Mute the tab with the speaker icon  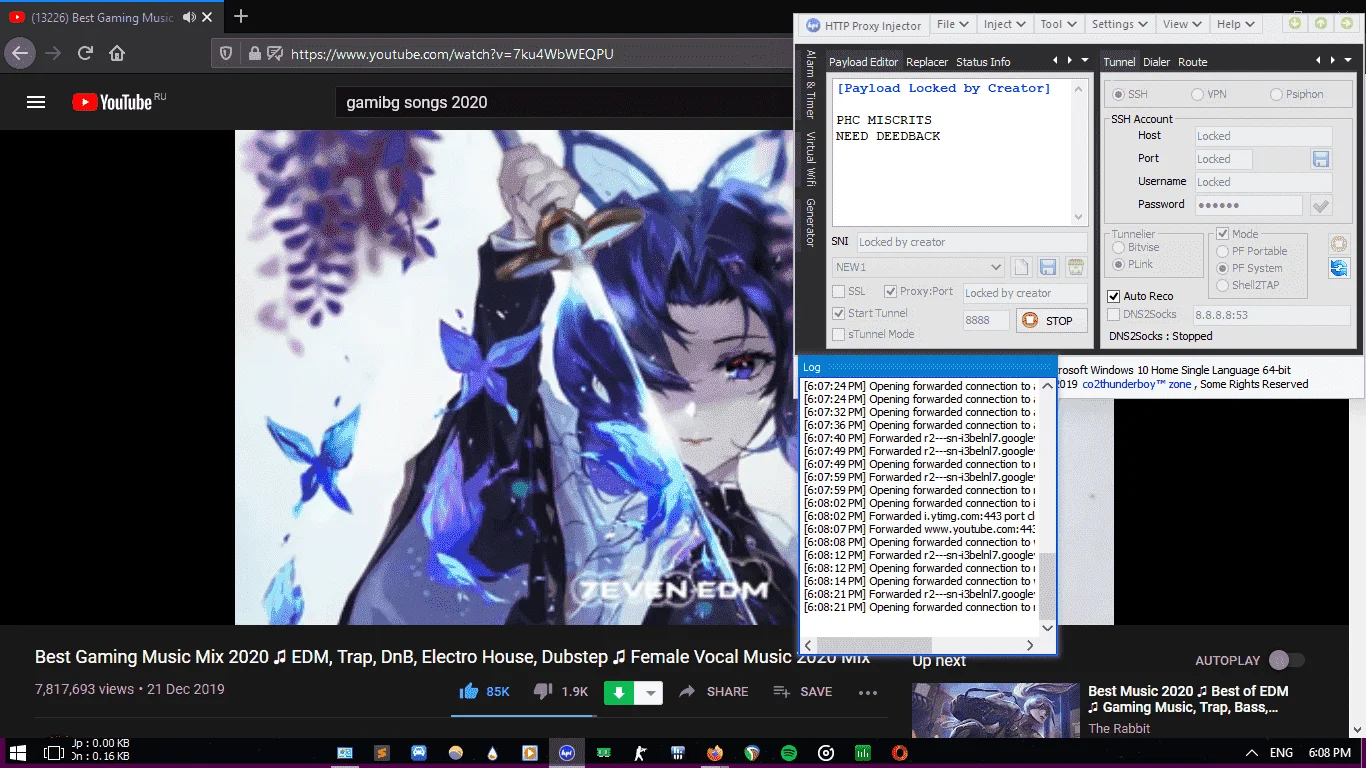click(x=190, y=17)
